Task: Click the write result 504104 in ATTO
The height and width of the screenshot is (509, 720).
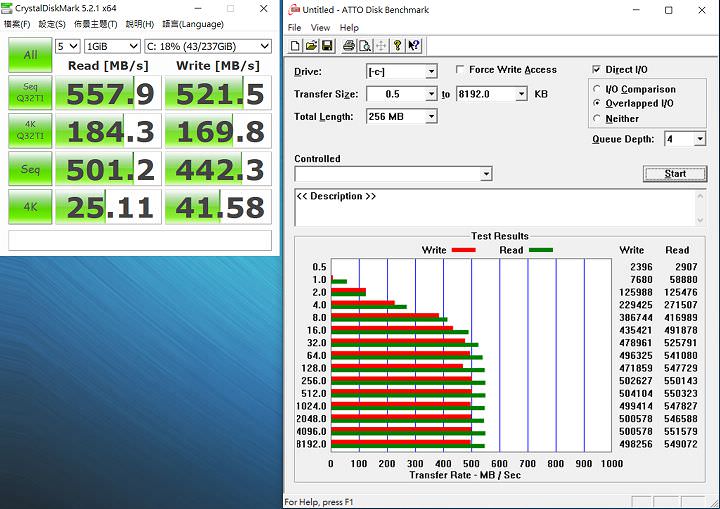Action: point(636,394)
